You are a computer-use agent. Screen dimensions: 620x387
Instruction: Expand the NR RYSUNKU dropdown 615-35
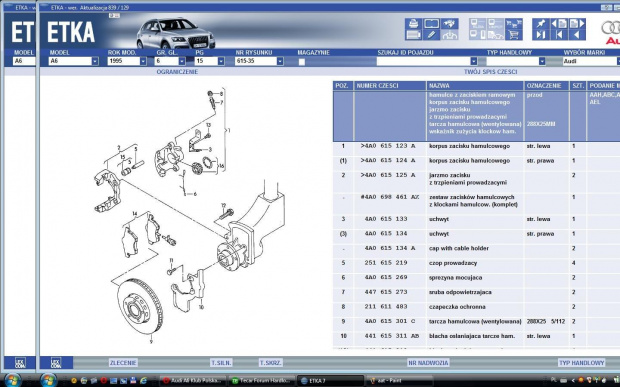click(x=280, y=61)
